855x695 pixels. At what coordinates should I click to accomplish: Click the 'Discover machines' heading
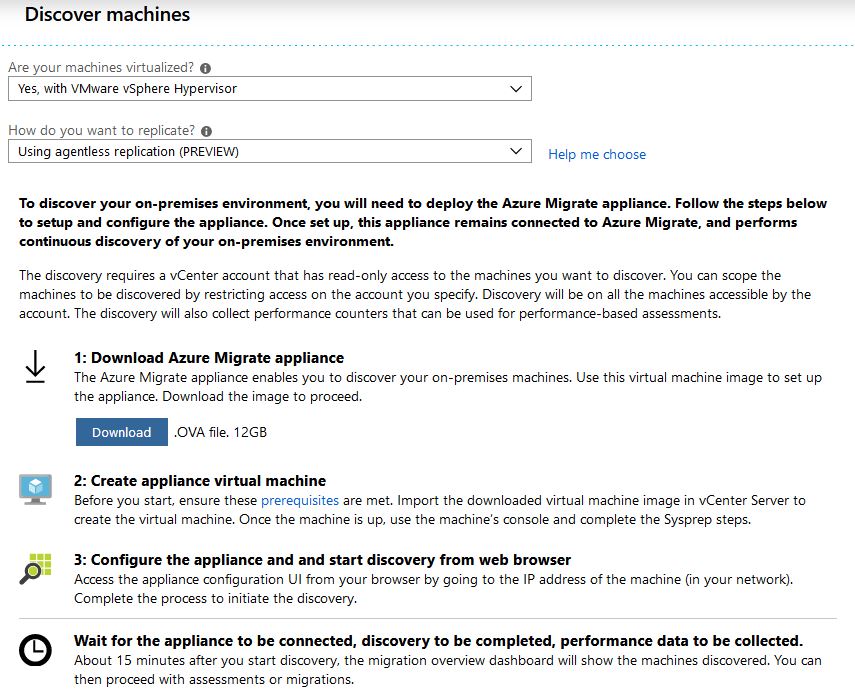pyautogui.click(x=107, y=14)
